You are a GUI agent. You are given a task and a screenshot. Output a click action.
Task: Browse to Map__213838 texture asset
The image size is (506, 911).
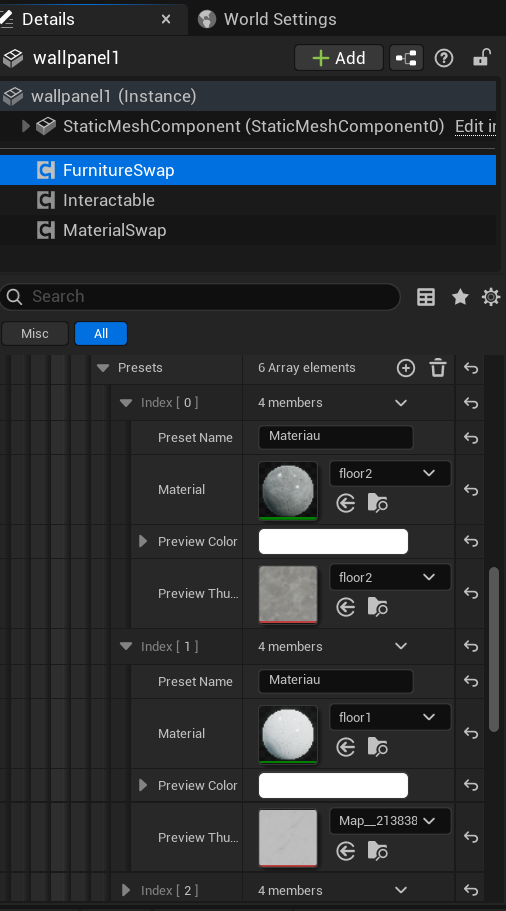pyautogui.click(x=378, y=852)
